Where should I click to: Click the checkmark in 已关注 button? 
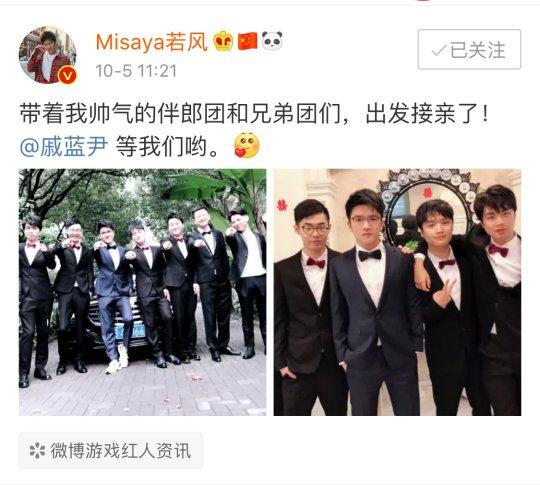pos(439,51)
